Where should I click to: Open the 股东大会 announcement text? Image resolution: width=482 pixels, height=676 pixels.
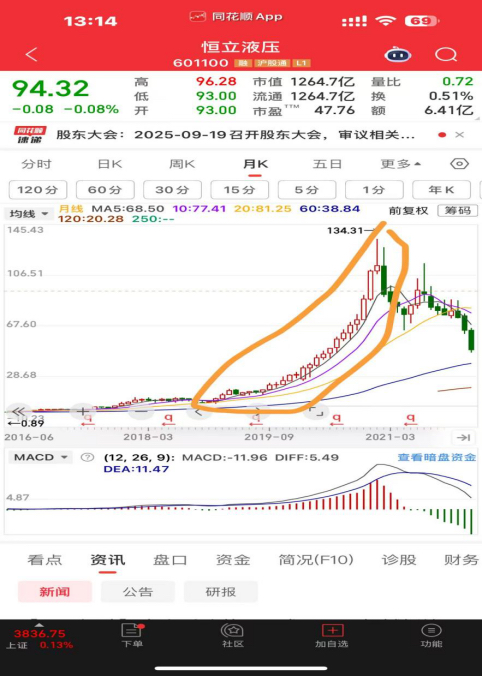[235, 135]
